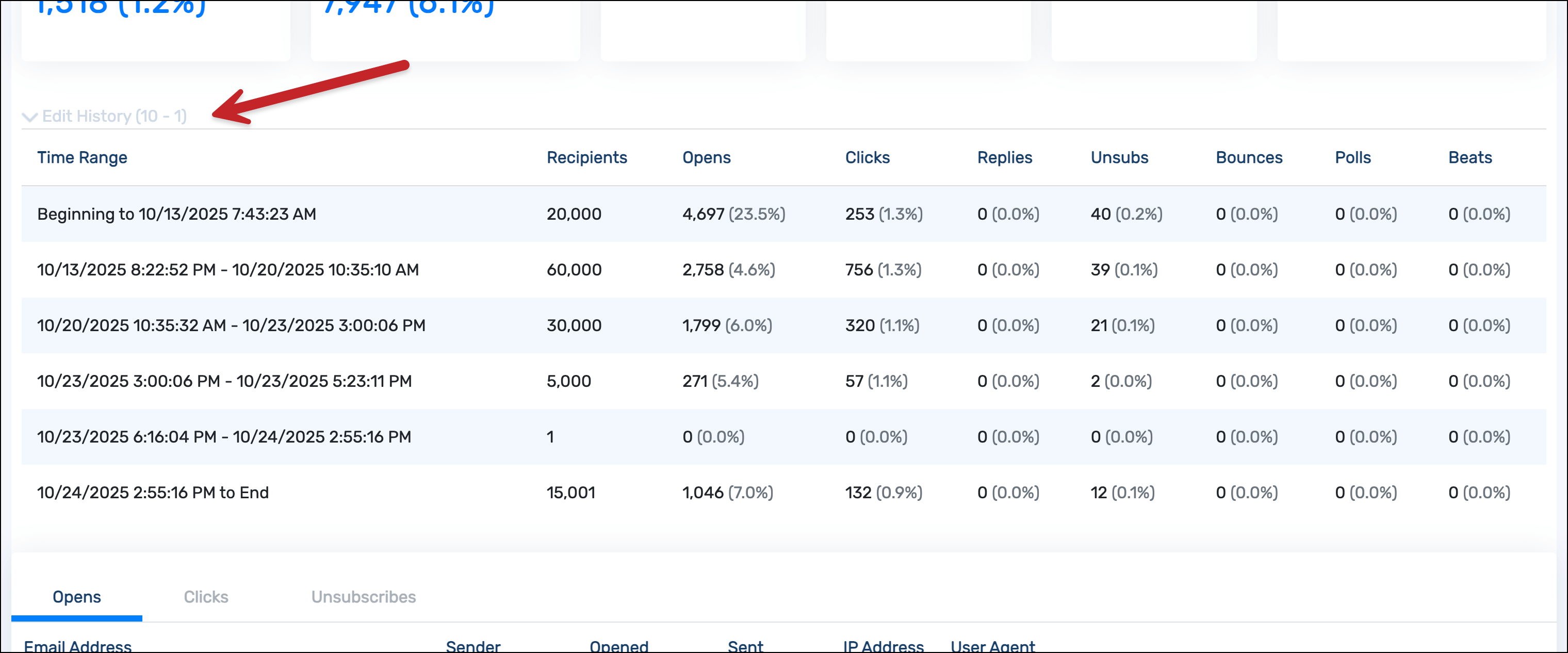Image resolution: width=1568 pixels, height=653 pixels.
Task: Click the Email Address column header
Action: pos(78,646)
